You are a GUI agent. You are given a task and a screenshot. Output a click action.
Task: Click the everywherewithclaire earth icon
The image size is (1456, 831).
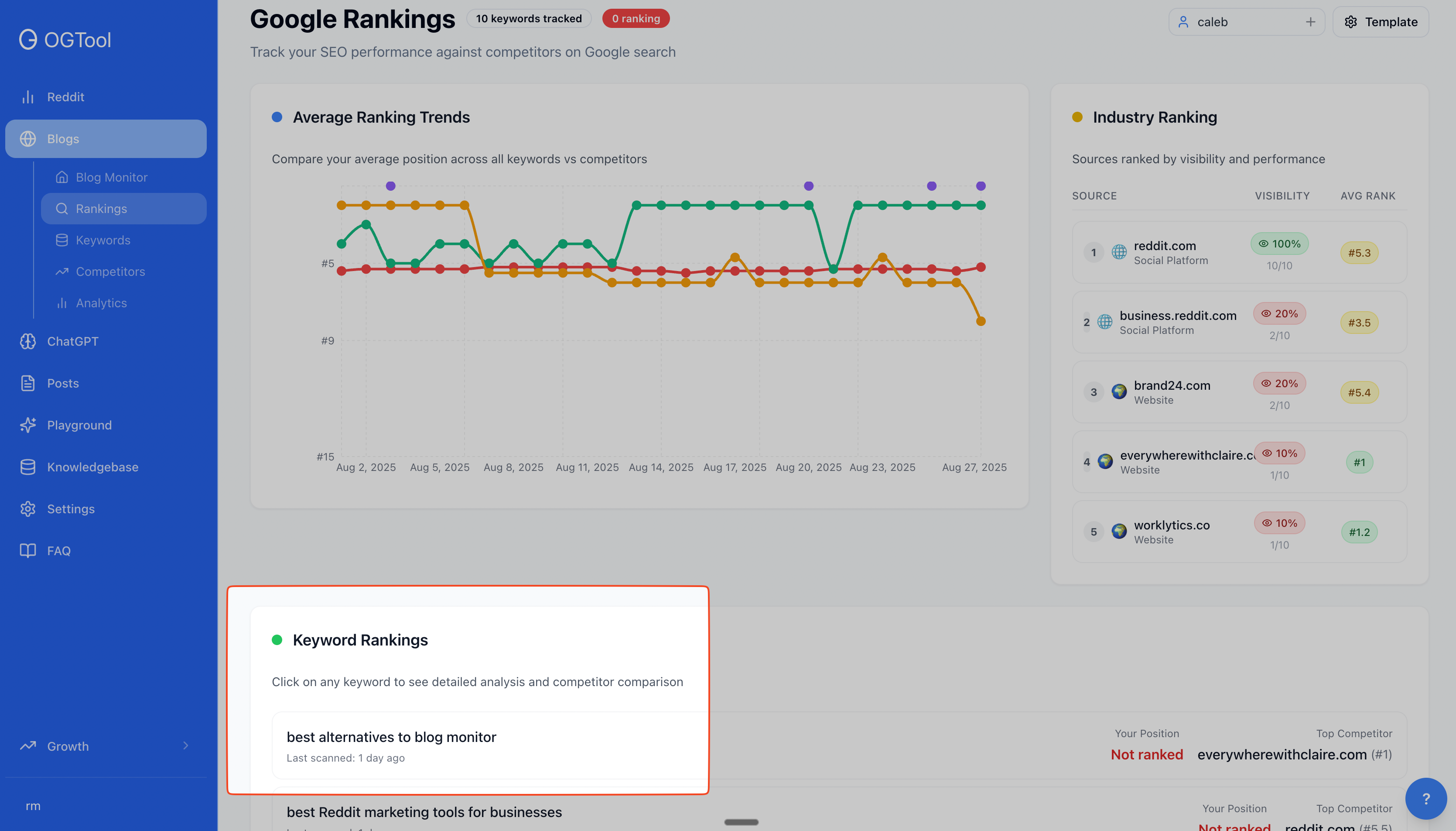click(x=1105, y=461)
